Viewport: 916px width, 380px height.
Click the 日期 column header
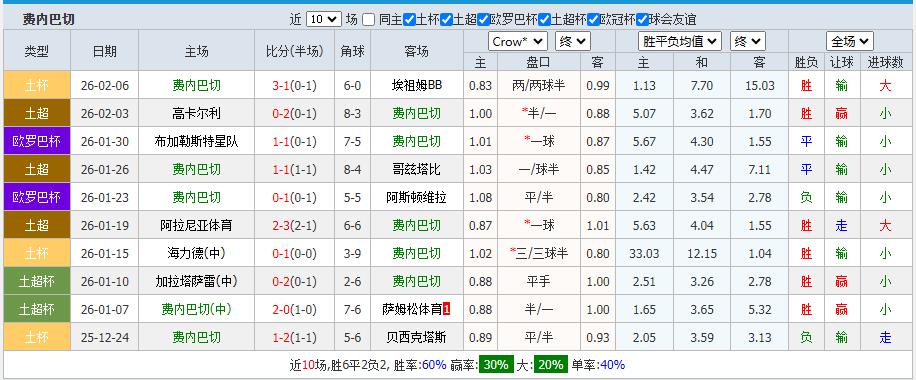(x=105, y=51)
